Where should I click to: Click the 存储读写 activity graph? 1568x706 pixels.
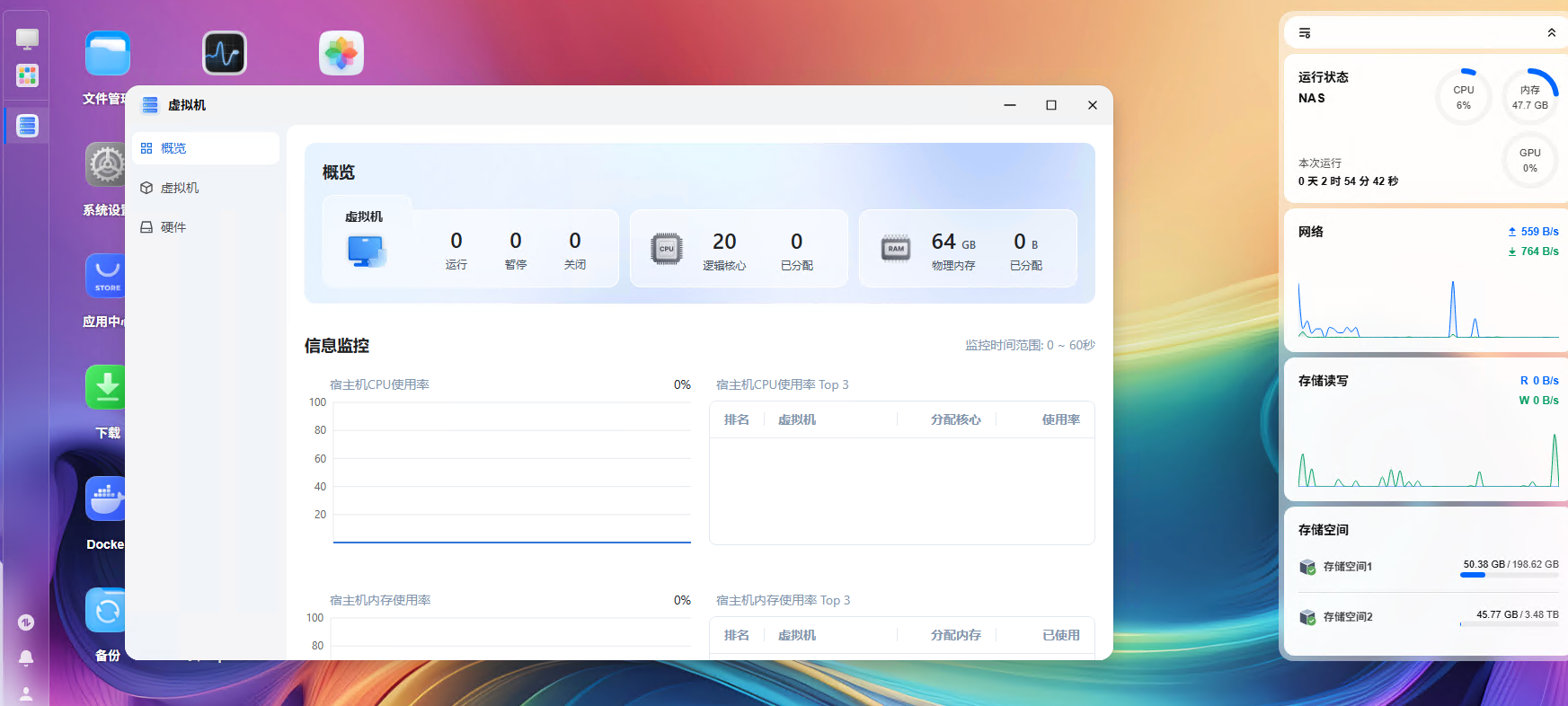1429,458
